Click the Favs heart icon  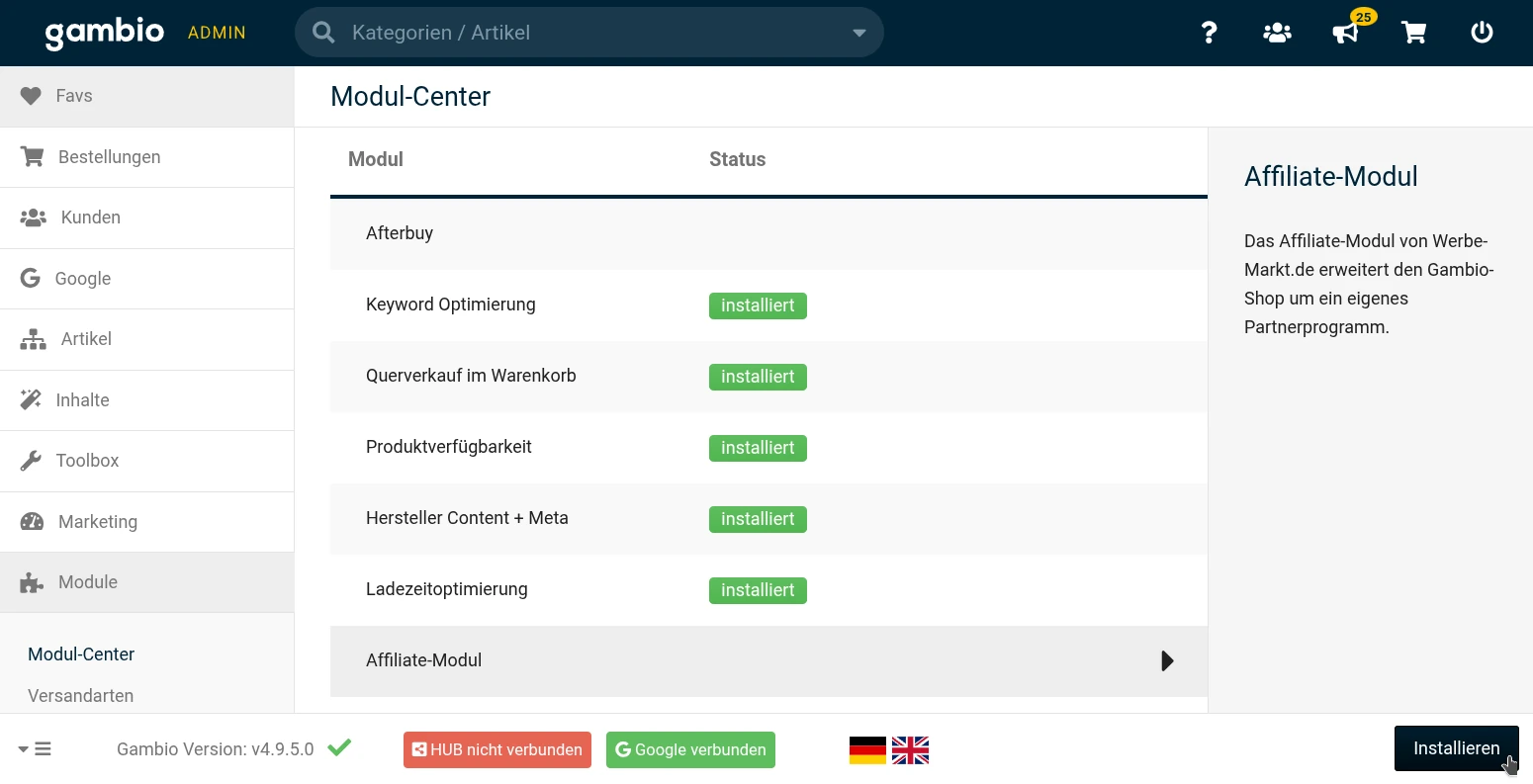pyautogui.click(x=31, y=96)
